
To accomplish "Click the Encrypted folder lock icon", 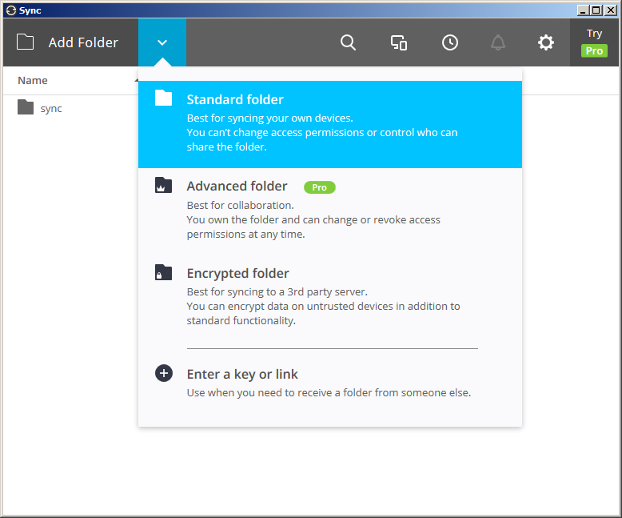I will (x=163, y=272).
